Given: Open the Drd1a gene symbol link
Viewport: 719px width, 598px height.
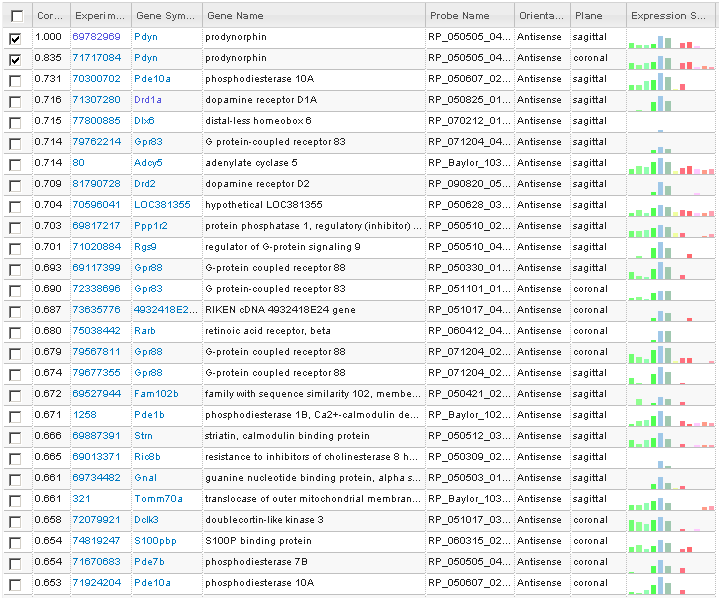Looking at the screenshot, I should point(148,100).
